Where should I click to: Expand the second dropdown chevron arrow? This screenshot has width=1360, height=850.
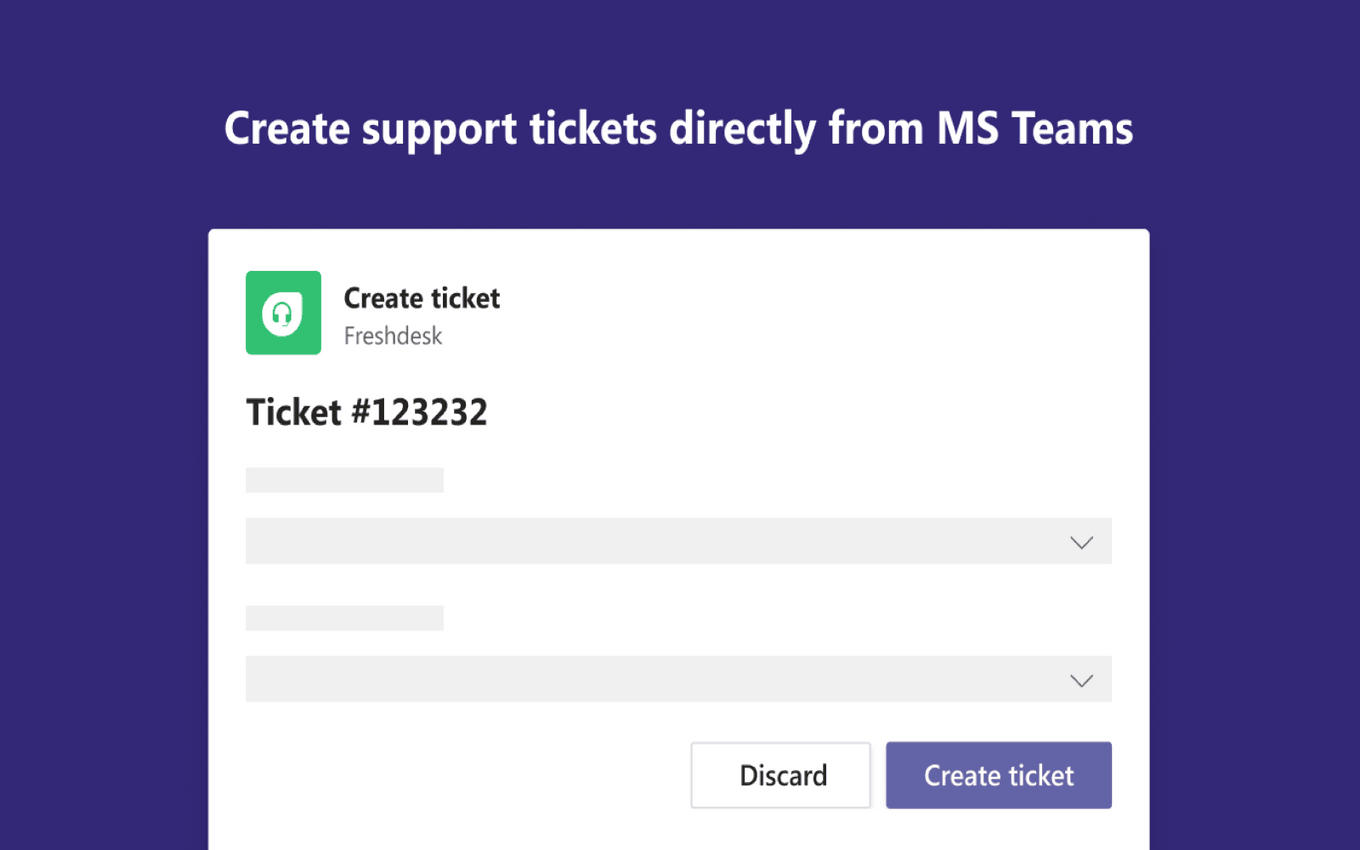[x=1081, y=680]
